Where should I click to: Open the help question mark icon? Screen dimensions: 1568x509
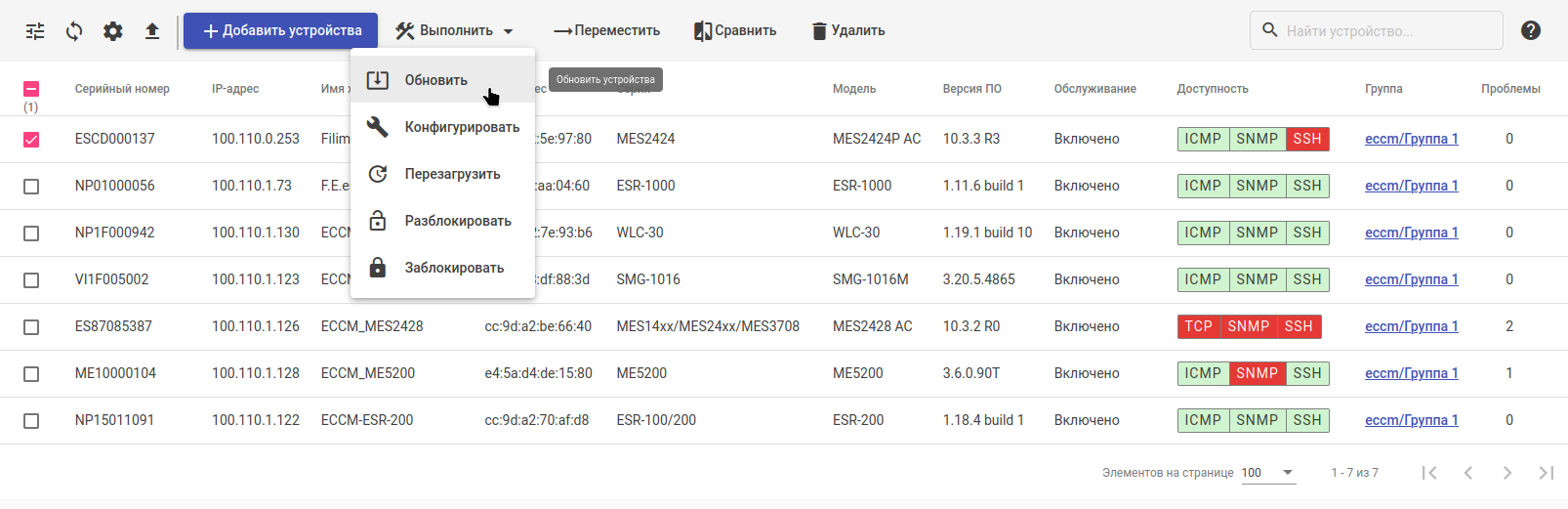click(x=1530, y=30)
